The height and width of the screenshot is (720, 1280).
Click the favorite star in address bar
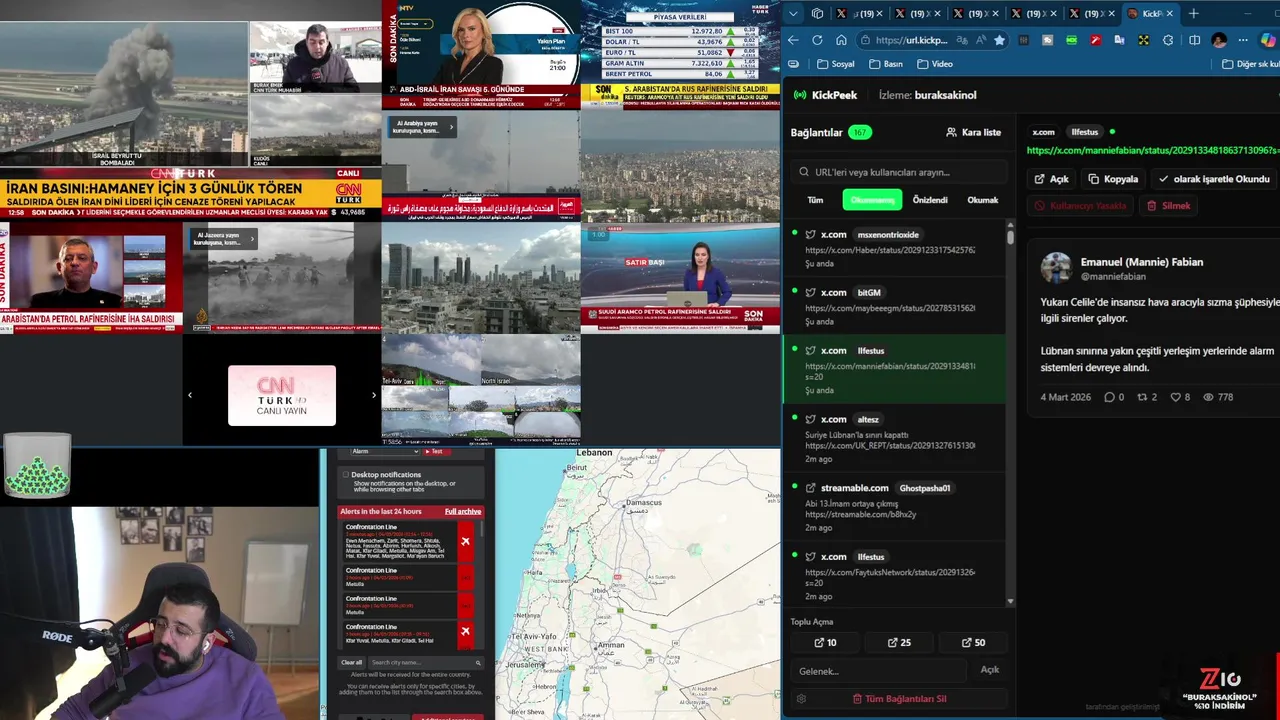(999, 40)
